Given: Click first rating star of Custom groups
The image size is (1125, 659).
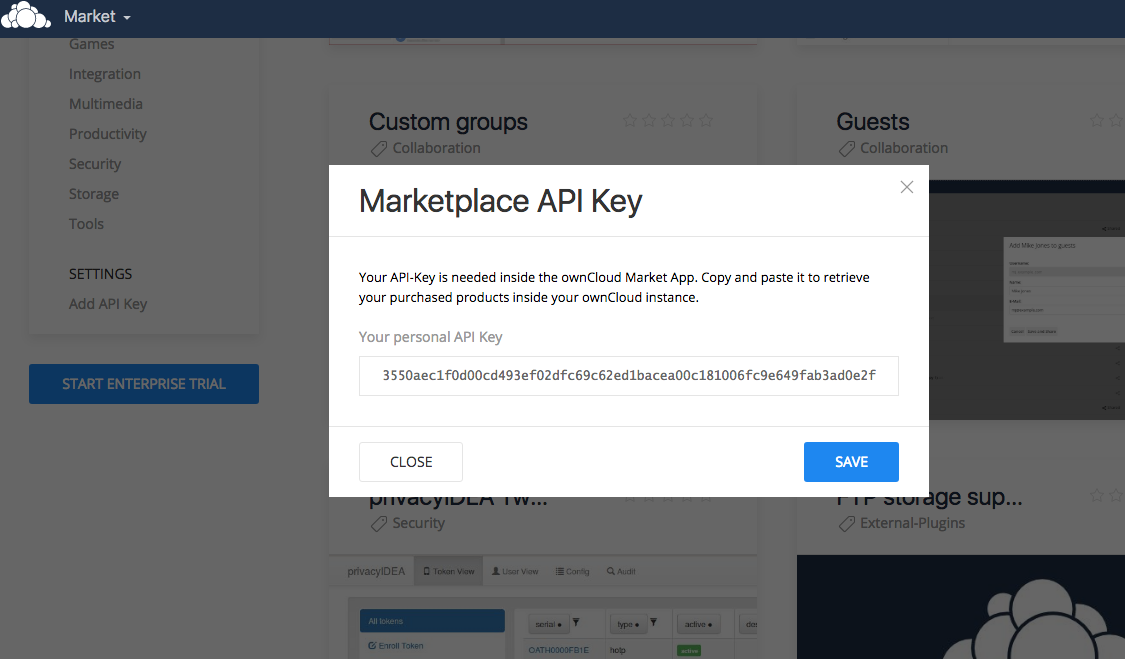Looking at the screenshot, I should 629,121.
